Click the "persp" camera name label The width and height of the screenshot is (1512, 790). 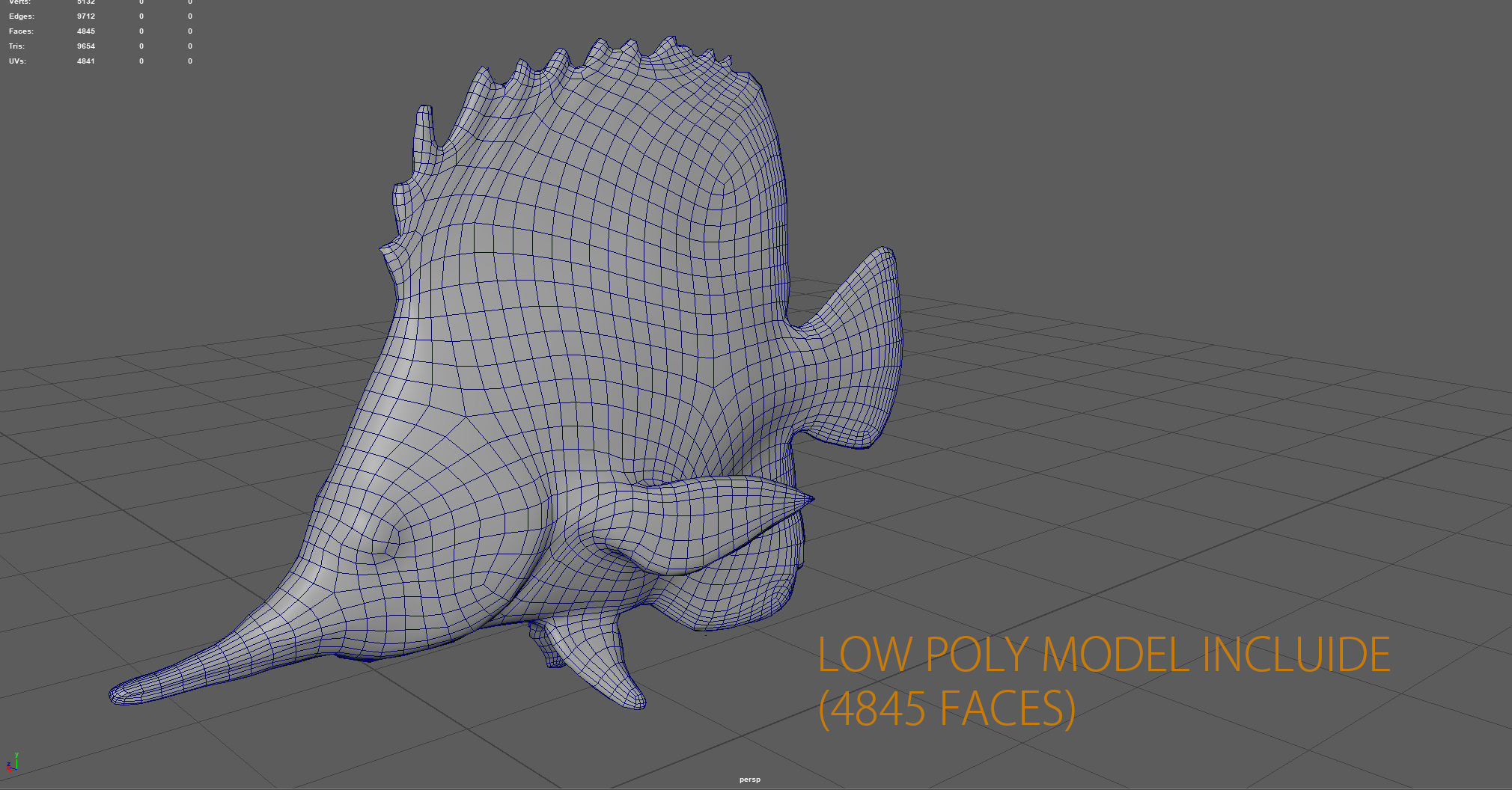tap(749, 780)
